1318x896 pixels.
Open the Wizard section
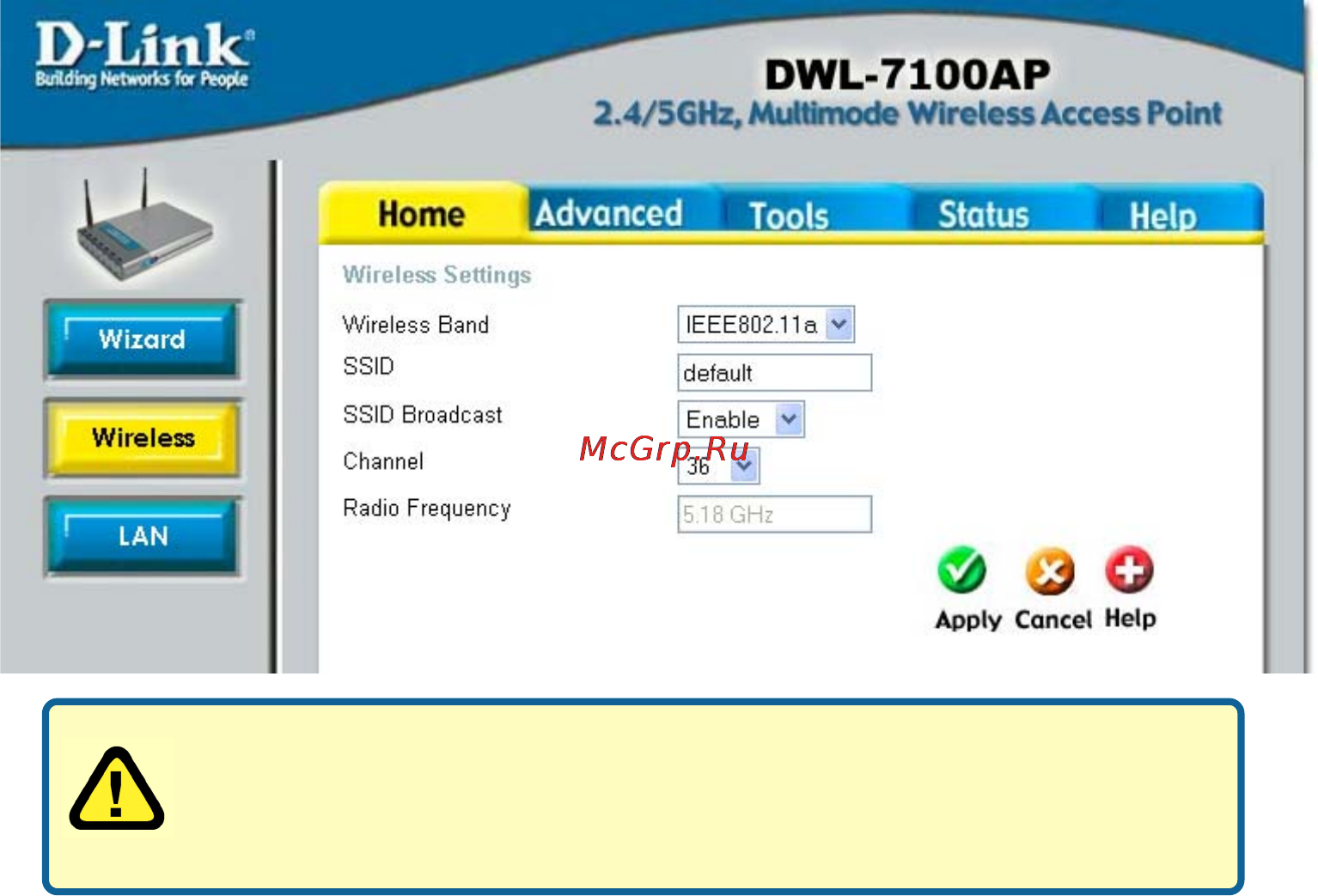[x=143, y=339]
